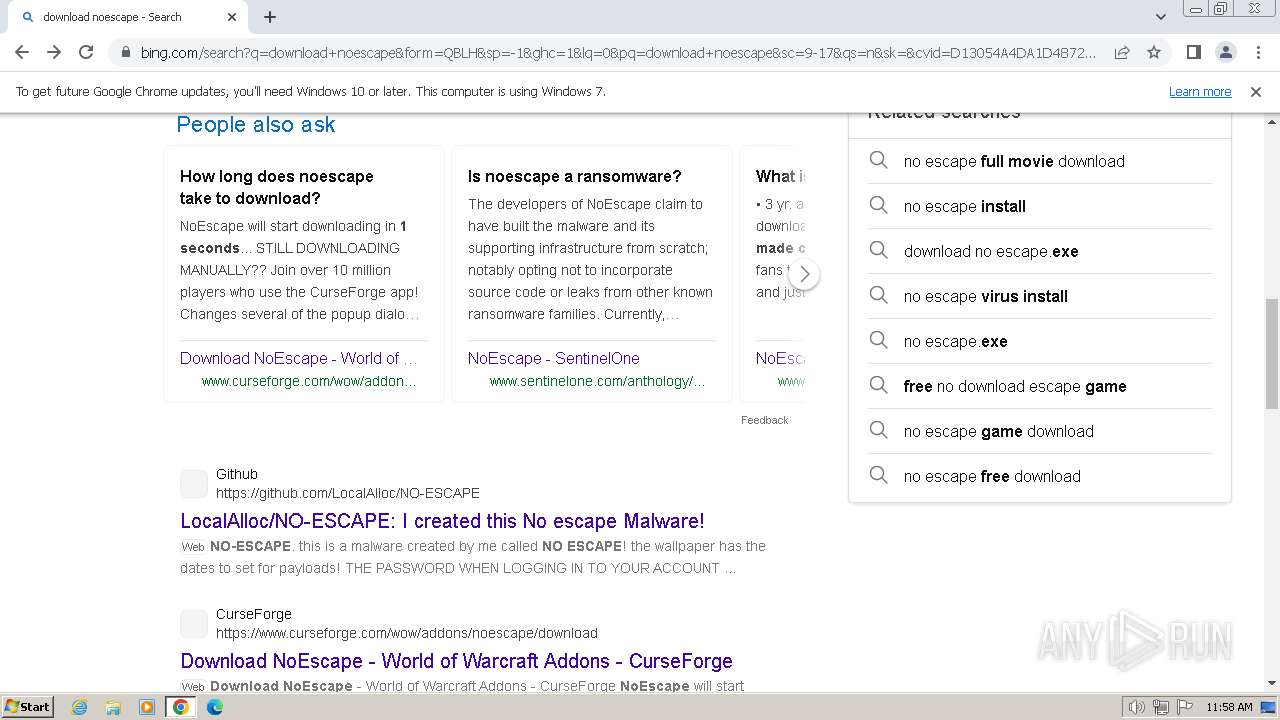Click the page vertical scrollbar thumb
The height and width of the screenshot is (720, 1280).
click(1272, 354)
